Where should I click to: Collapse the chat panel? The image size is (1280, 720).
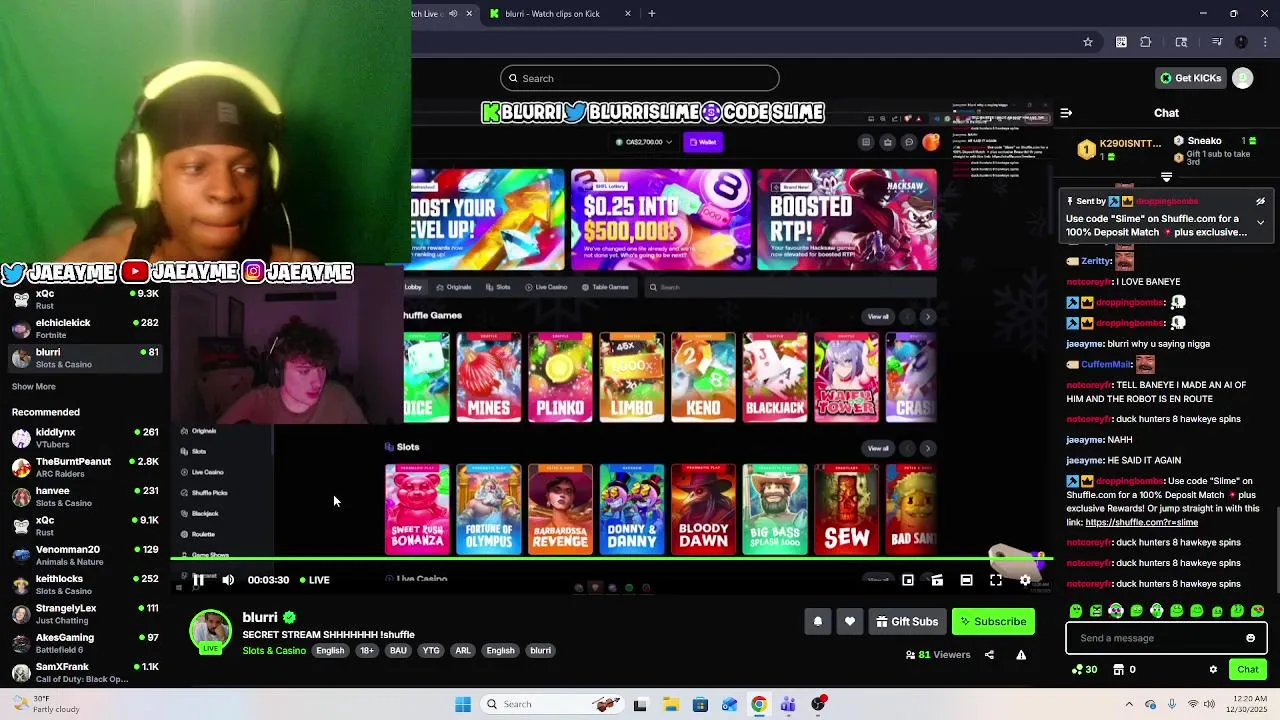(1066, 113)
